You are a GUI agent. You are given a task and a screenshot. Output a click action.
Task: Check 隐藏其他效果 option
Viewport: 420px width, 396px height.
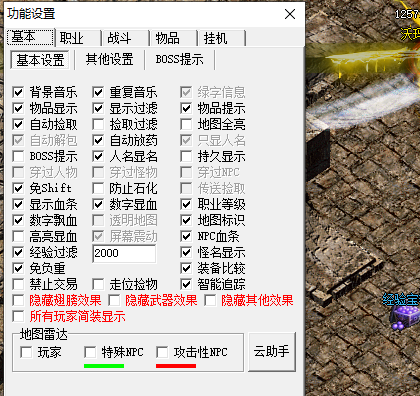[x=210, y=300]
